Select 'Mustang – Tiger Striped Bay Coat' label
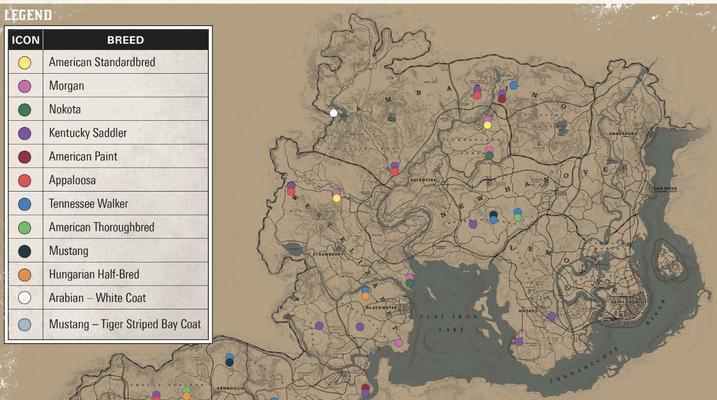Image resolution: width=717 pixels, height=400 pixels. tap(125, 324)
